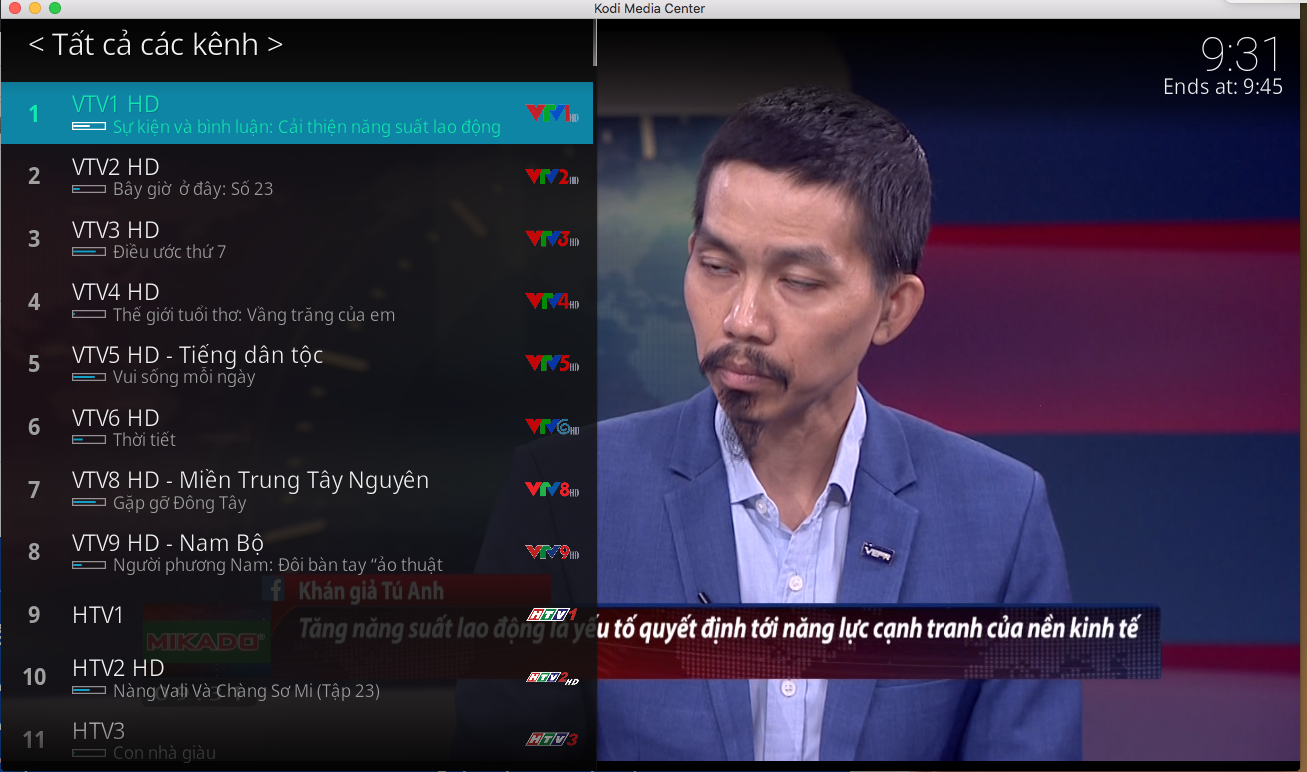Select channel VTV3 HD
1307x772 pixels.
click(x=297, y=239)
